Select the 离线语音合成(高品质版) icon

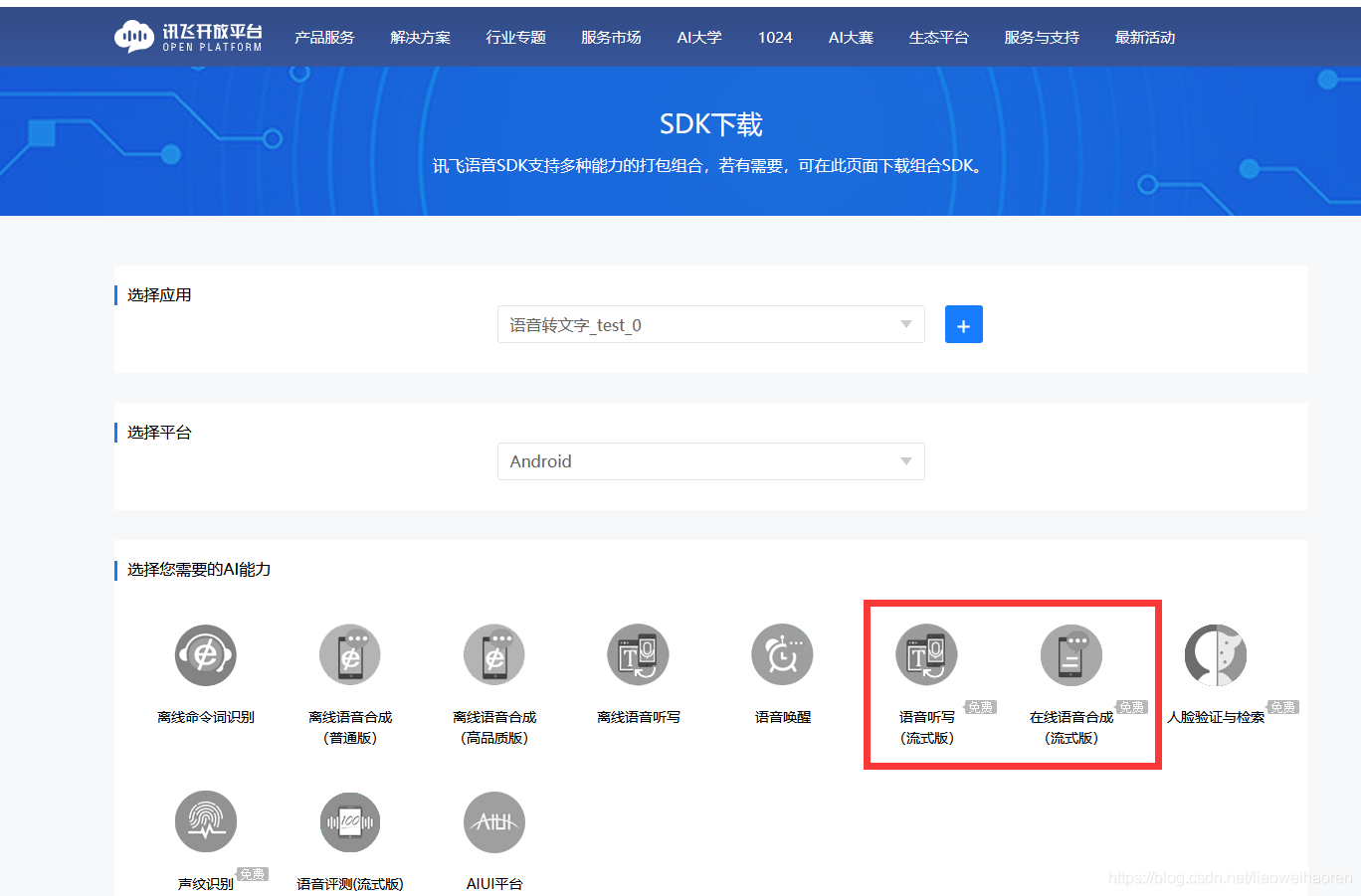tap(494, 655)
